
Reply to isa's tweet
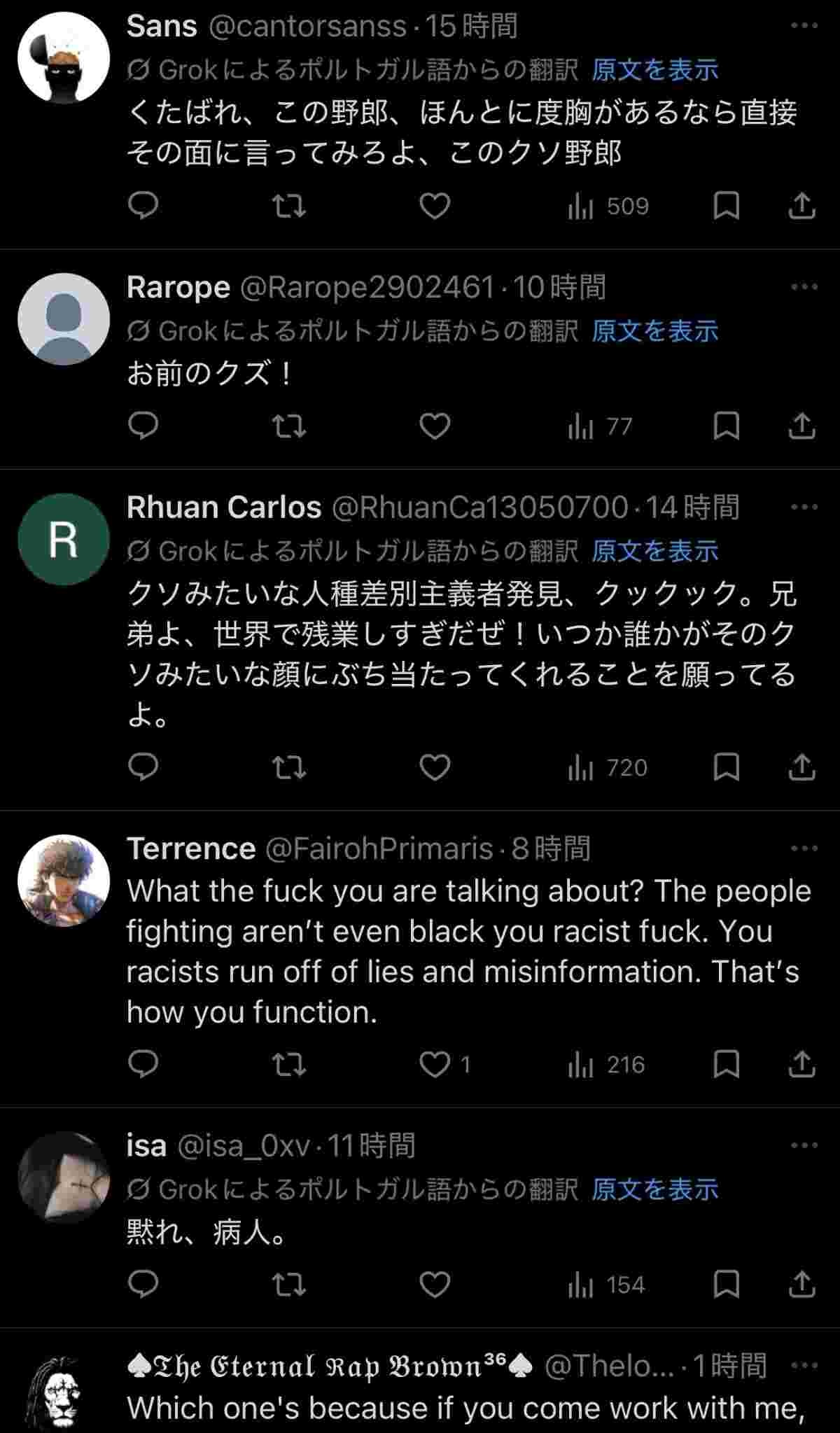pyautogui.click(x=144, y=1285)
